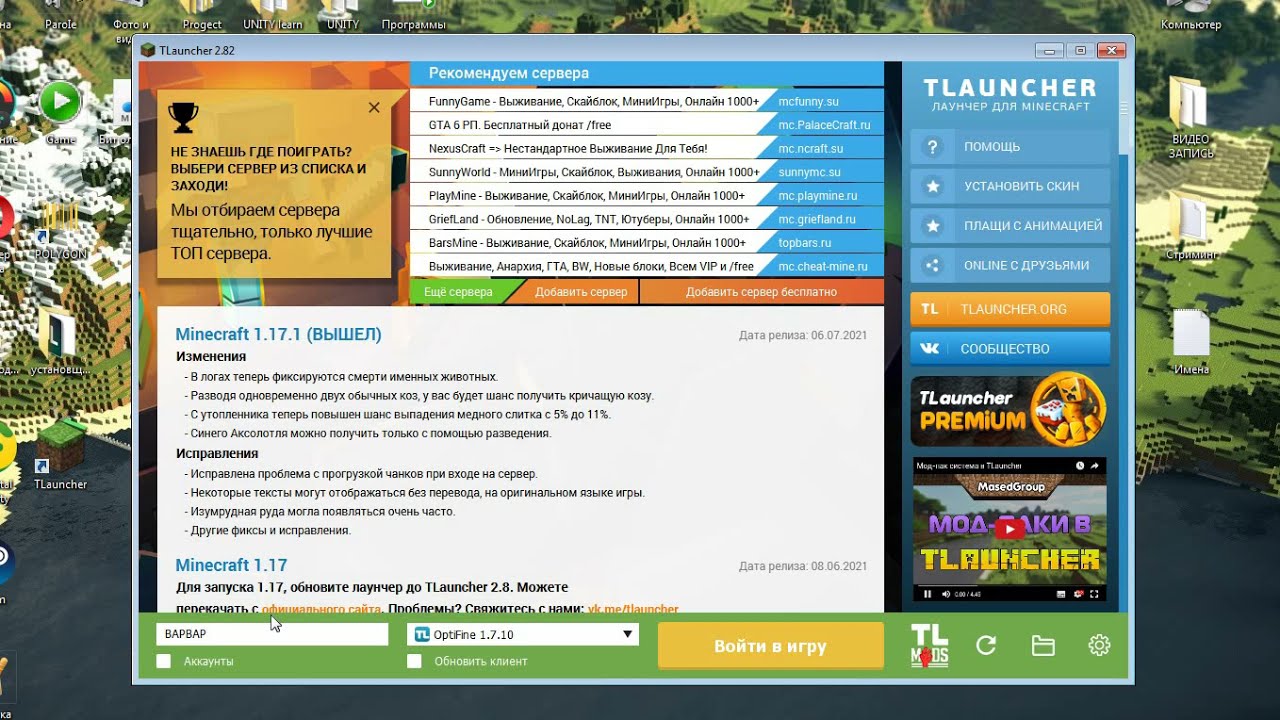The image size is (1280, 720).
Task: Open the TL Mods mod-pack icon
Action: (929, 645)
